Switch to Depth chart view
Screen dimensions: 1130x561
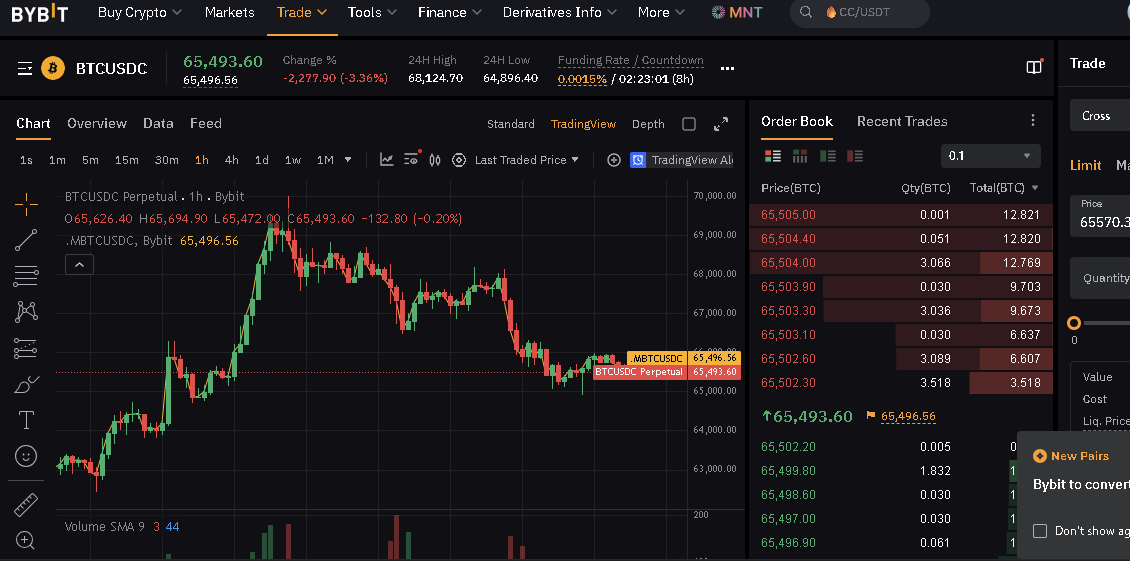pyautogui.click(x=648, y=124)
